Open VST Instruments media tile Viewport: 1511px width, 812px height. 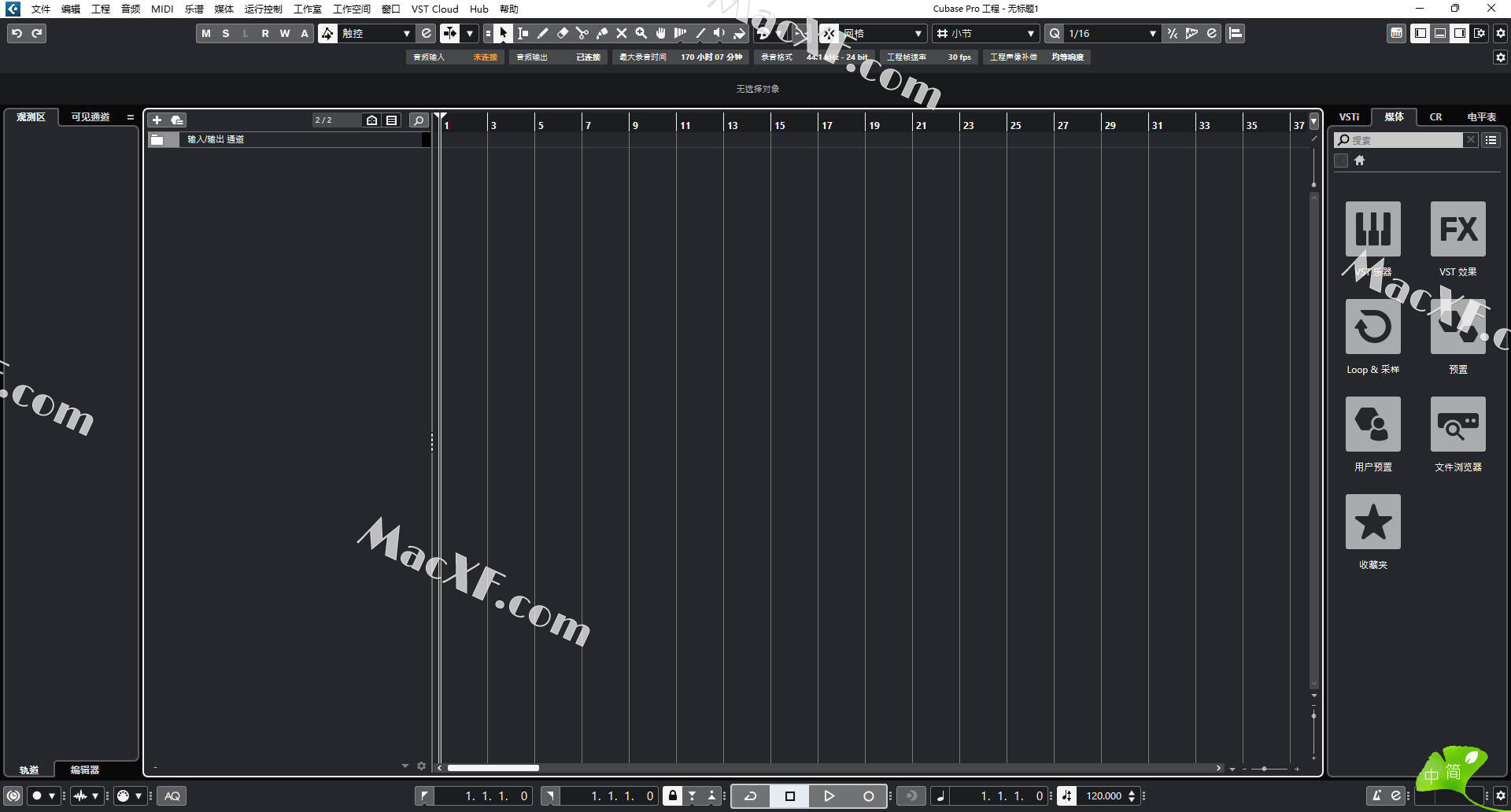(x=1372, y=229)
